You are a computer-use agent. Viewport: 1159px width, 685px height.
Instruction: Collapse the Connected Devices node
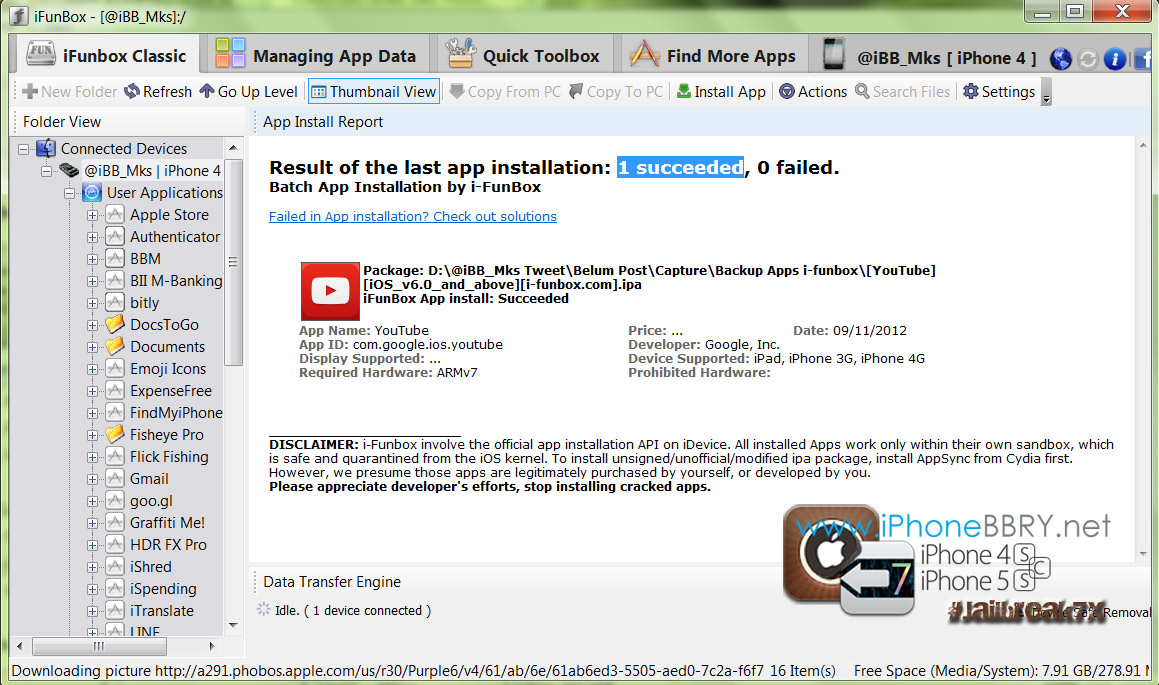tap(24, 149)
